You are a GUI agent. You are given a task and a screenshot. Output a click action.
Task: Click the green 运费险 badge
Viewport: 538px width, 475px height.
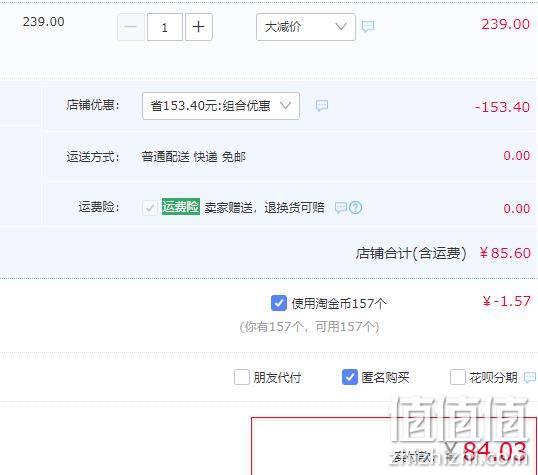(181, 207)
